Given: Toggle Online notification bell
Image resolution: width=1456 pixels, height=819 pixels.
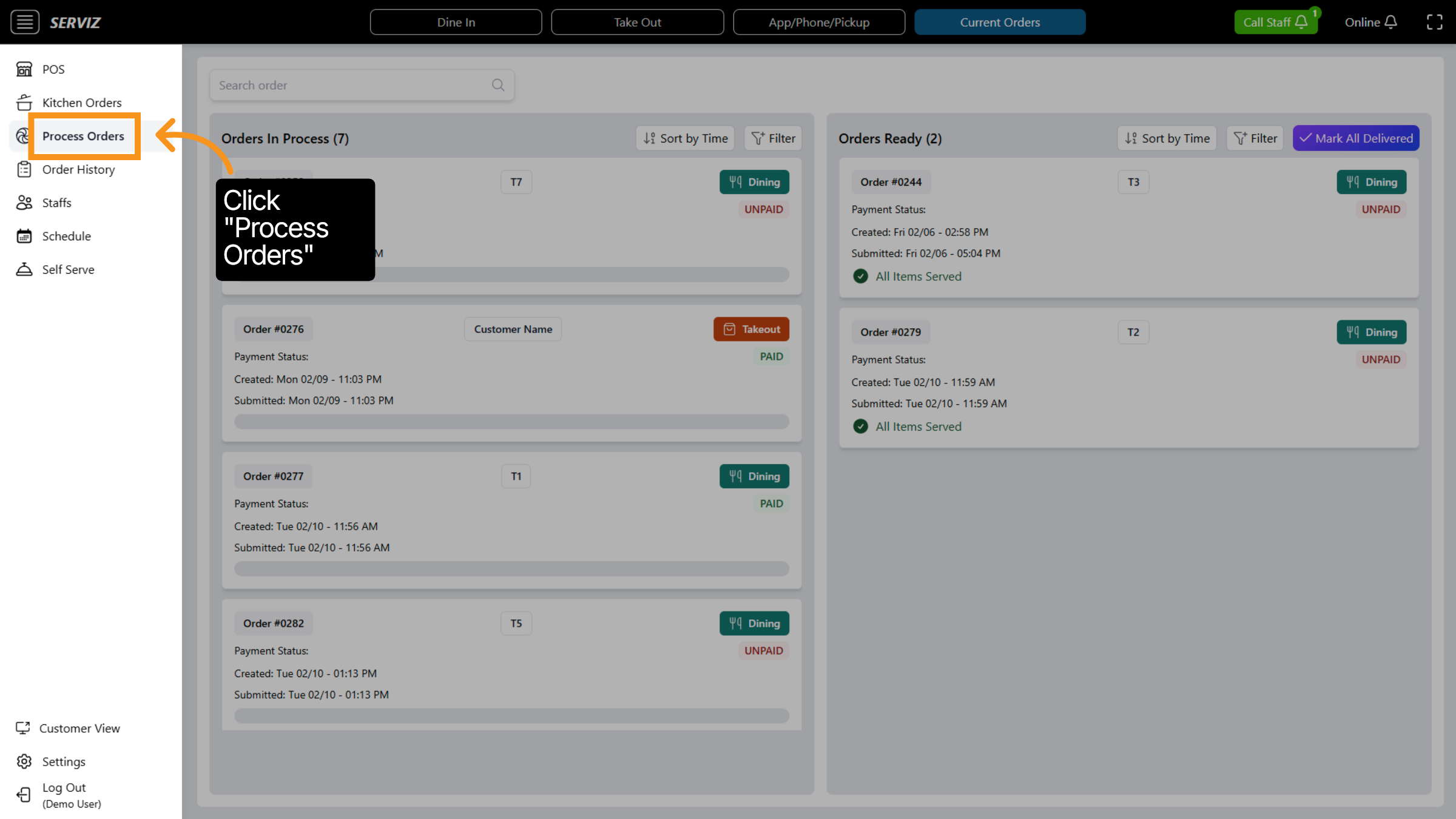Looking at the screenshot, I should pyautogui.click(x=1391, y=22).
